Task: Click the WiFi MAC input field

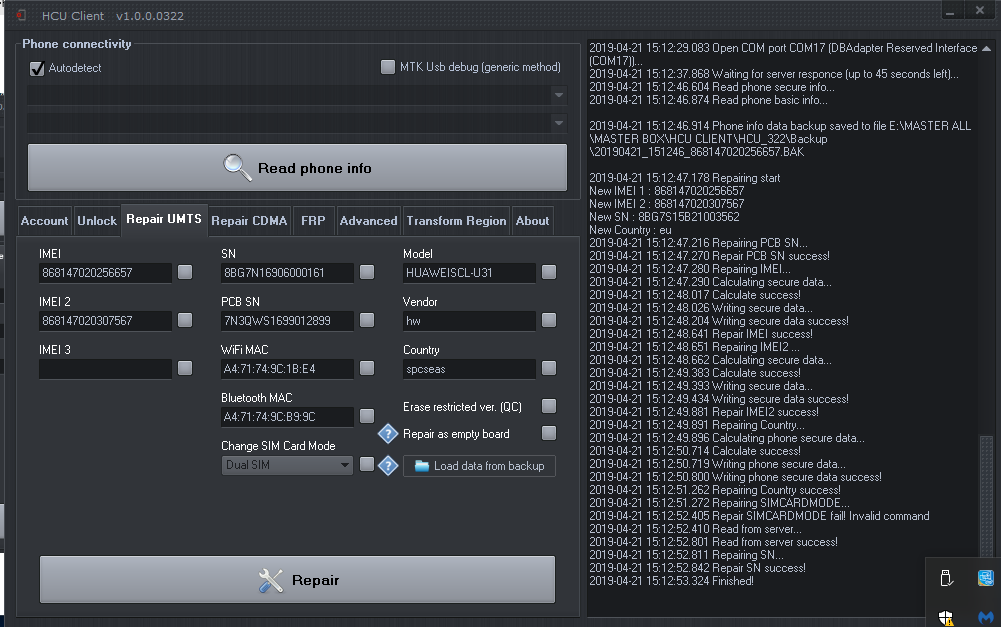Action: tap(287, 368)
